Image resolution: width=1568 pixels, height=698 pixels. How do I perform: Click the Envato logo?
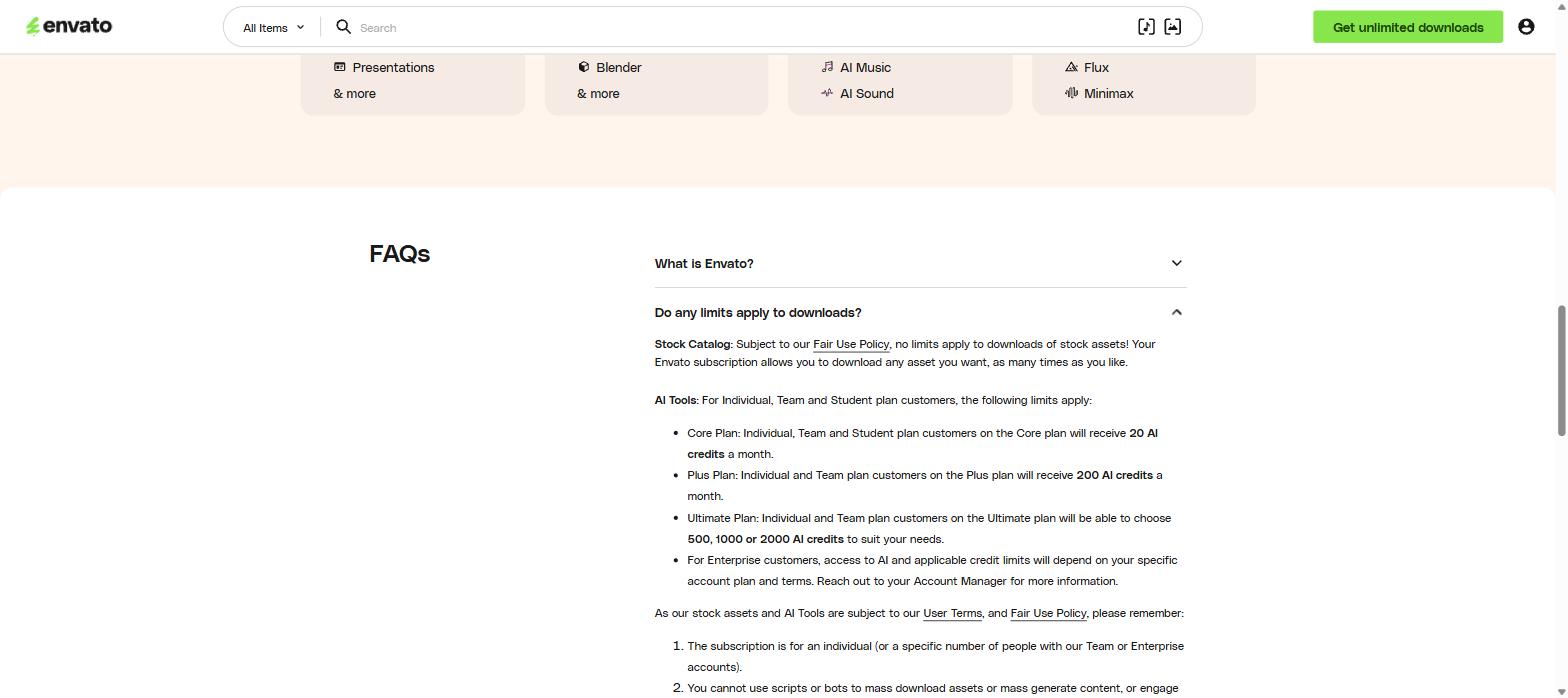[x=69, y=26]
